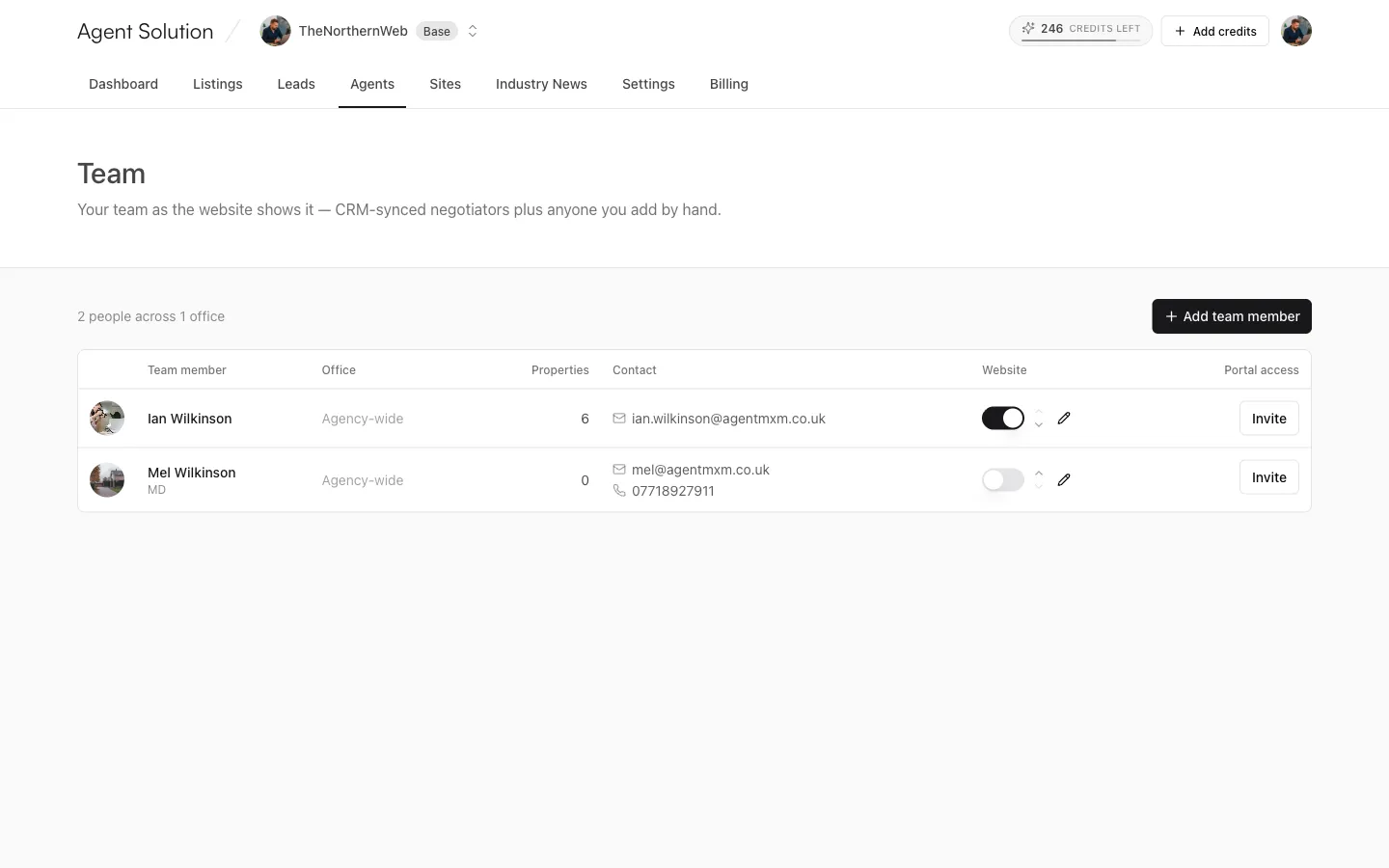Click the edit pencil for Mel Wilkinson
Screen dimensions: 1389x868
(1064, 480)
